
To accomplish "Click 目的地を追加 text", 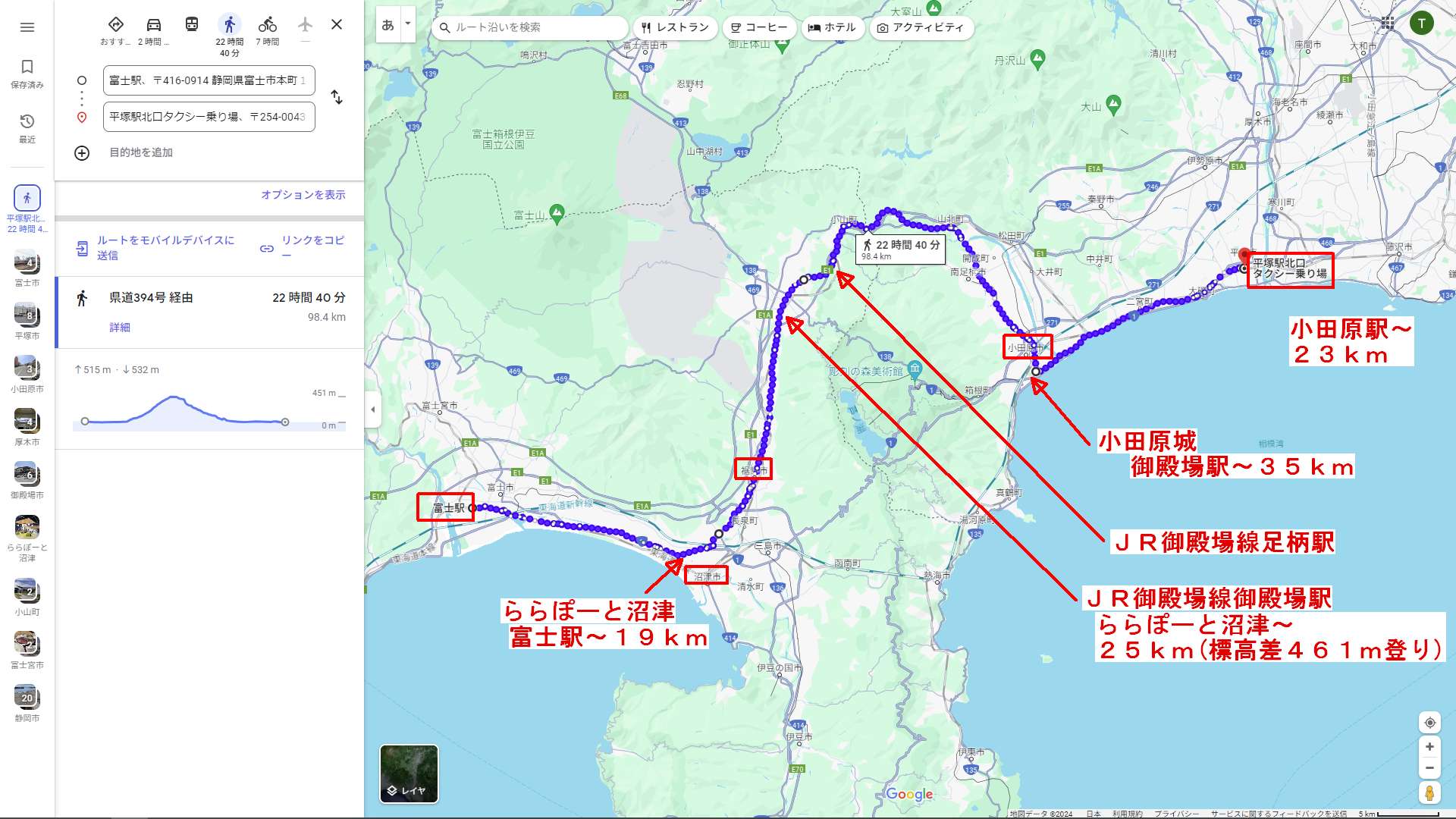I will [141, 152].
